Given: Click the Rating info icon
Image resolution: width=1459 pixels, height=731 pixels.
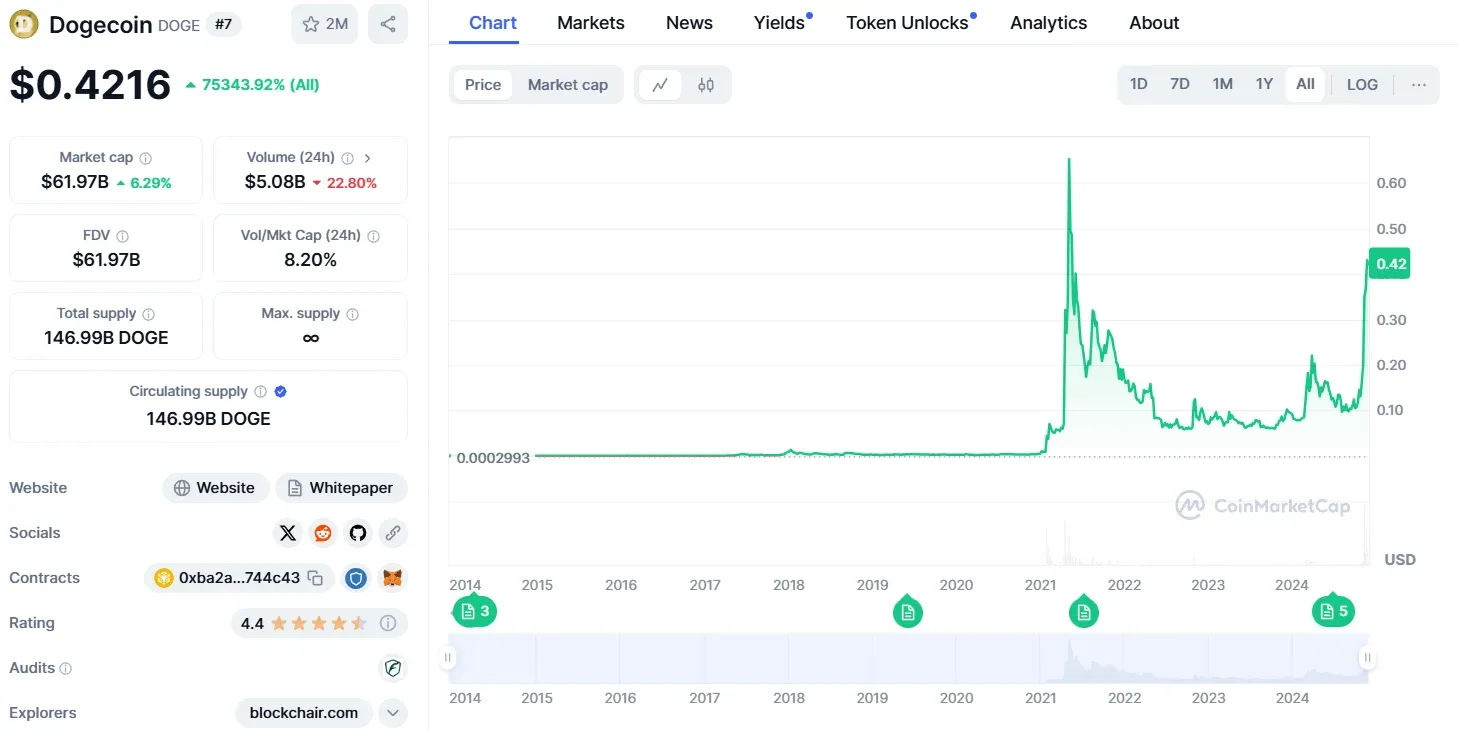Looking at the screenshot, I should pos(388,623).
